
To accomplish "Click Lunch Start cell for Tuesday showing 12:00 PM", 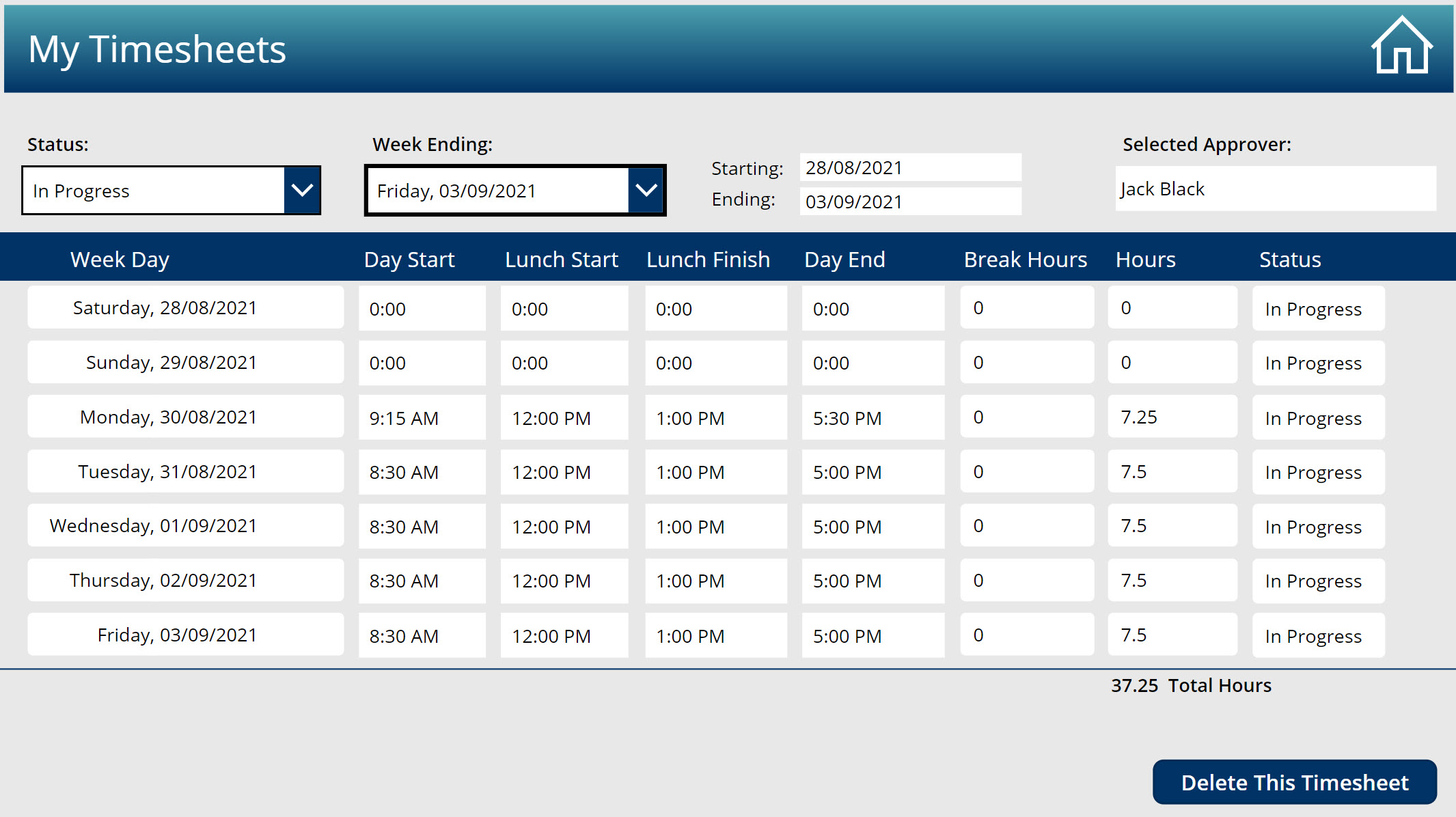I will [564, 471].
